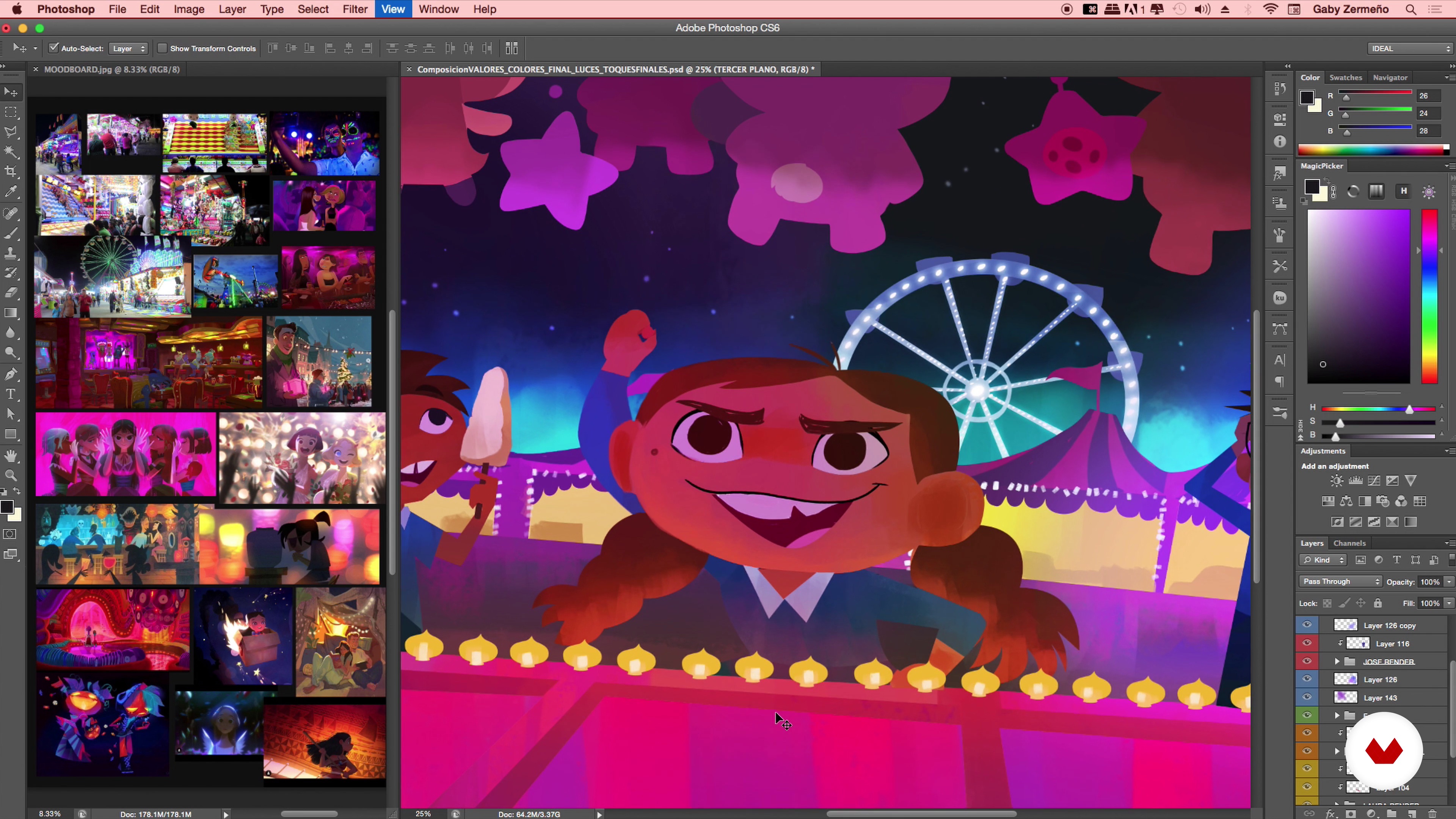Image resolution: width=1456 pixels, height=819 pixels.
Task: Switch to the MOODBOARD.jpg document tab
Action: 111,69
